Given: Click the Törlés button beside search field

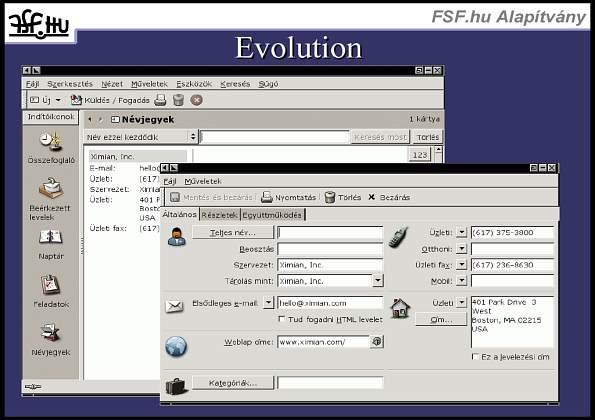Looking at the screenshot, I should pos(428,137).
